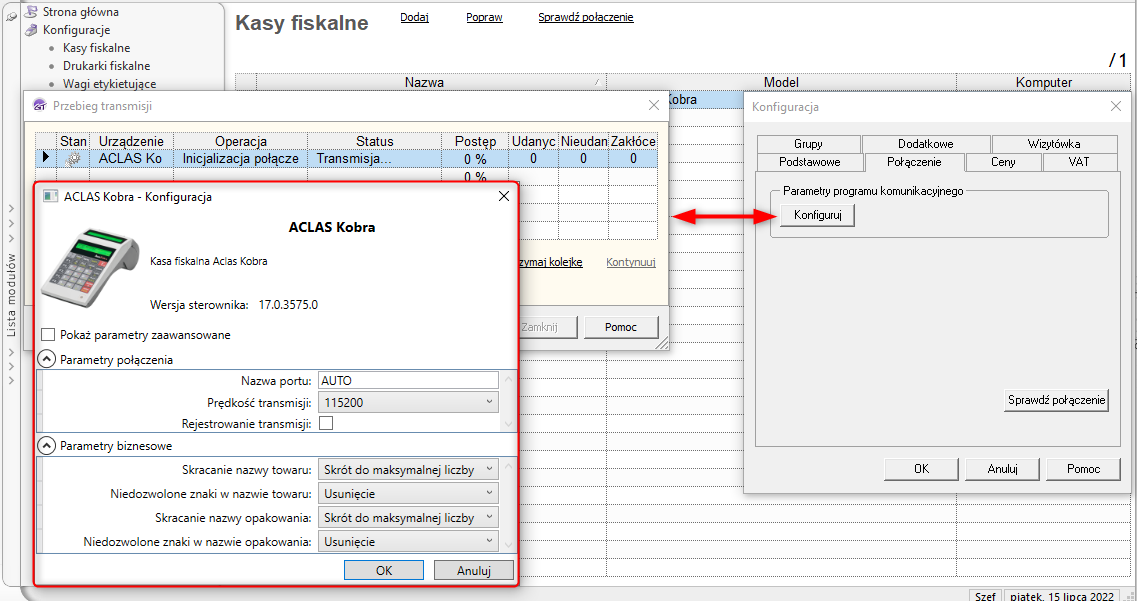Open Skracanie nazwy towaru dropdown

(408, 469)
